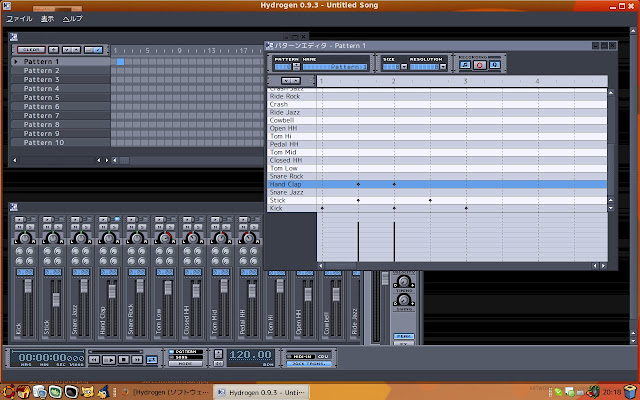Toggle the loop song button
Image resolution: width=640 pixels, height=400 pixels.
(151, 360)
